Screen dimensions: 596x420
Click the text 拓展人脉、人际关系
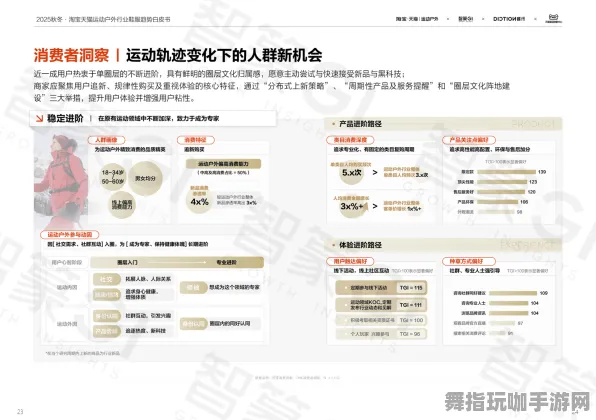[x=148, y=279]
